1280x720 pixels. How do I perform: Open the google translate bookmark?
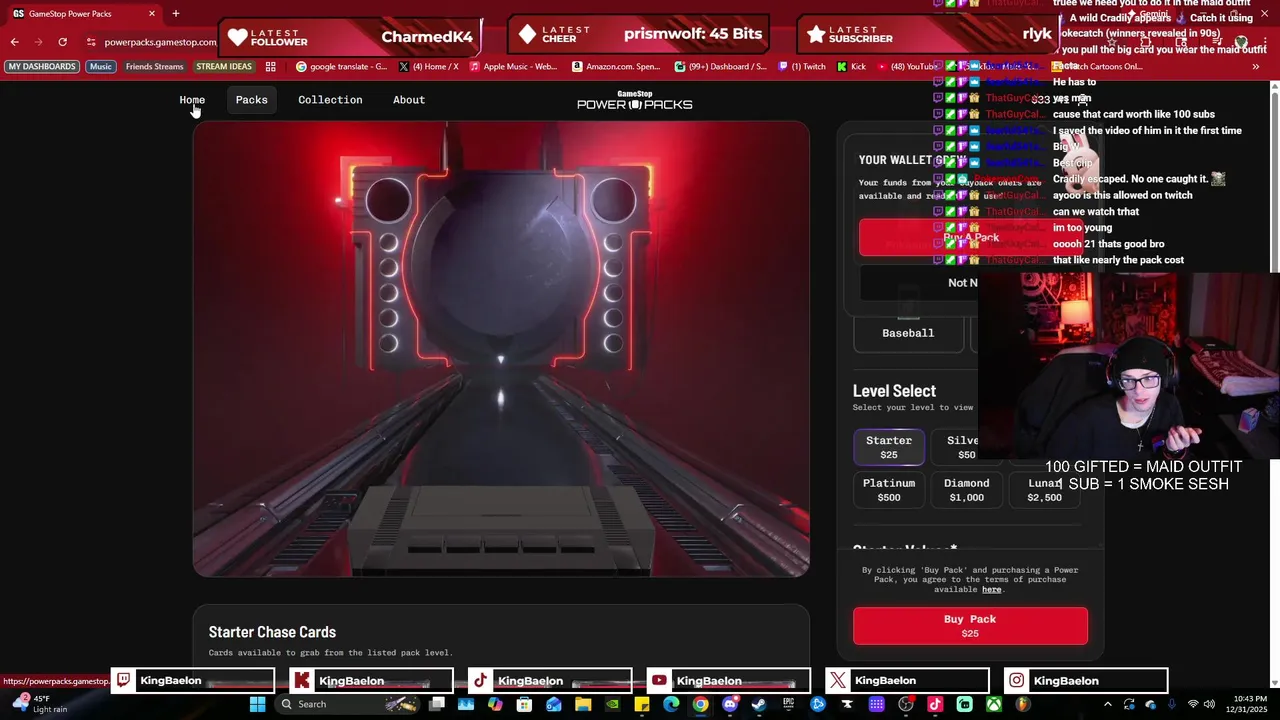[x=341, y=67]
